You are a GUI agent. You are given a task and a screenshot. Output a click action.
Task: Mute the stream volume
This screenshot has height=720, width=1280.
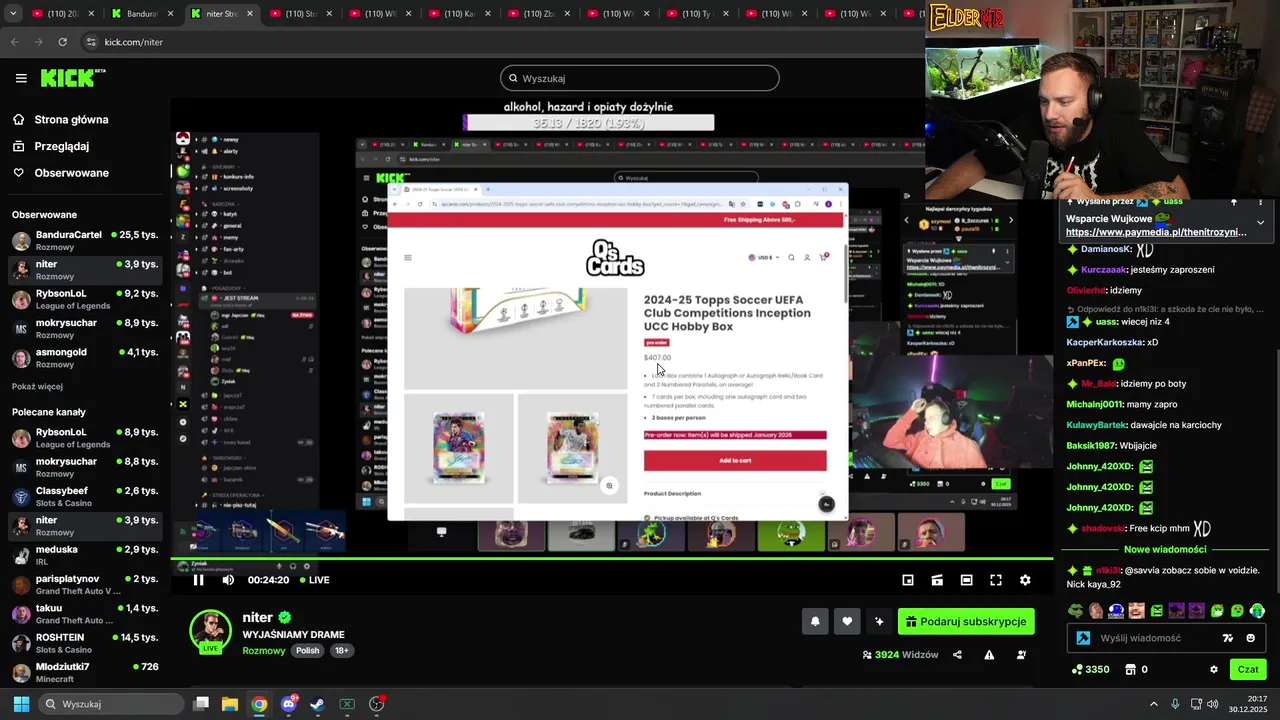[228, 580]
